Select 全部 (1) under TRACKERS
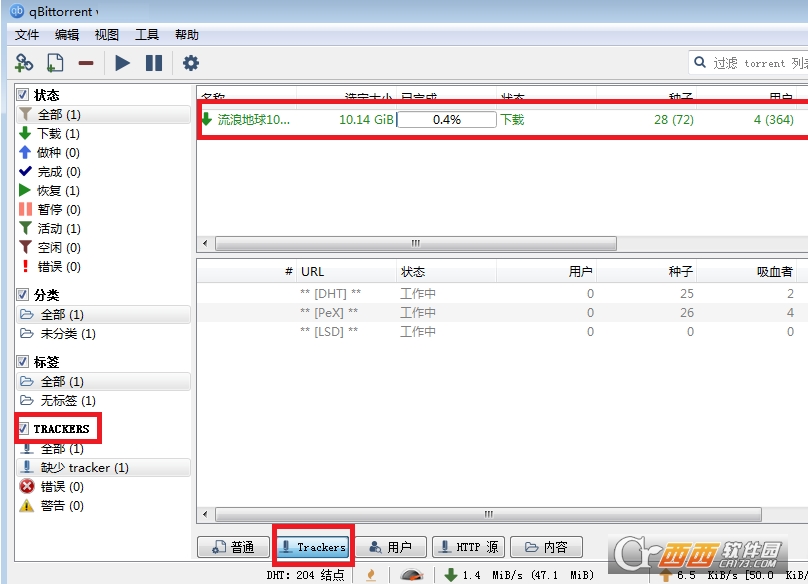 pos(104,448)
